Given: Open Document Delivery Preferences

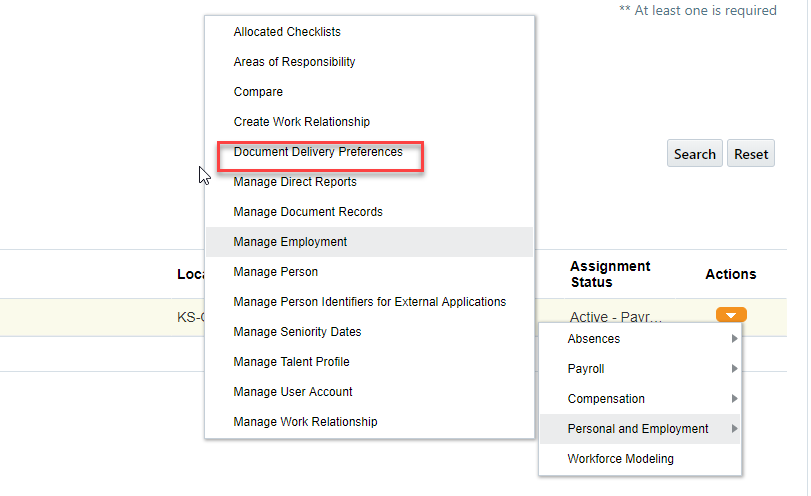Looking at the screenshot, I should coord(318,152).
